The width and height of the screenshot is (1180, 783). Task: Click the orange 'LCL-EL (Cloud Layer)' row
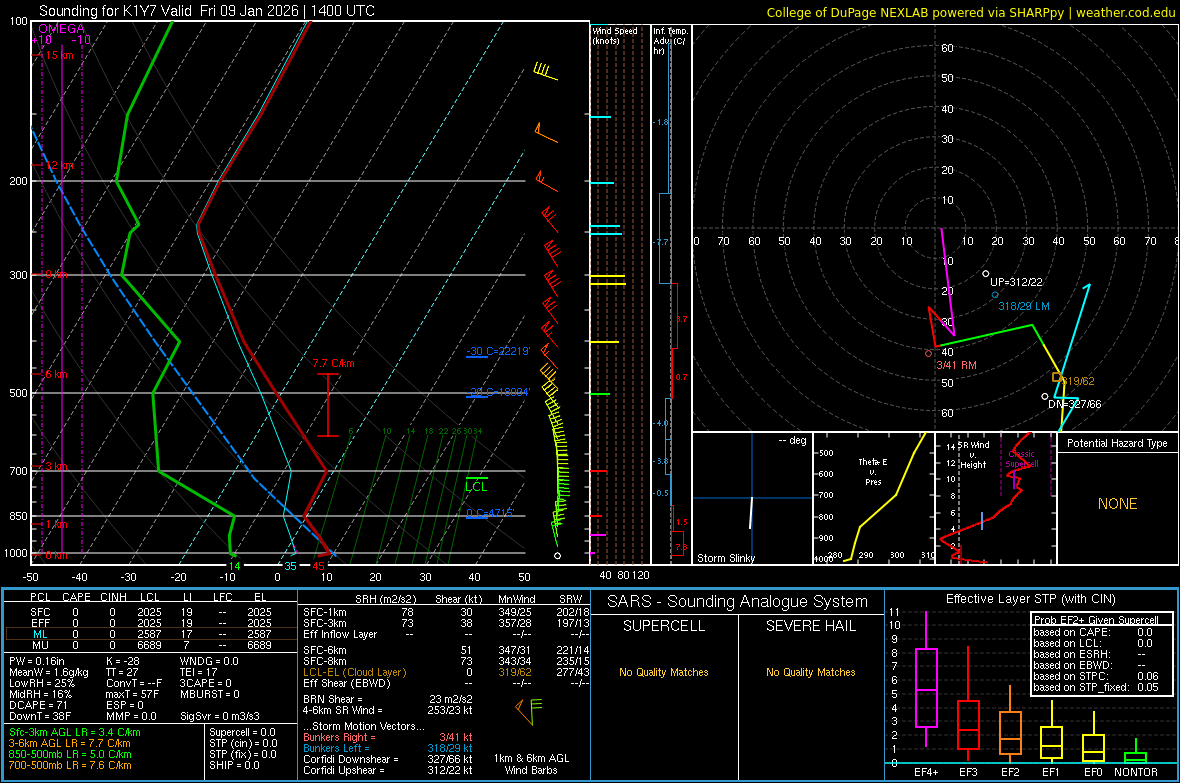pyautogui.click(x=446, y=672)
